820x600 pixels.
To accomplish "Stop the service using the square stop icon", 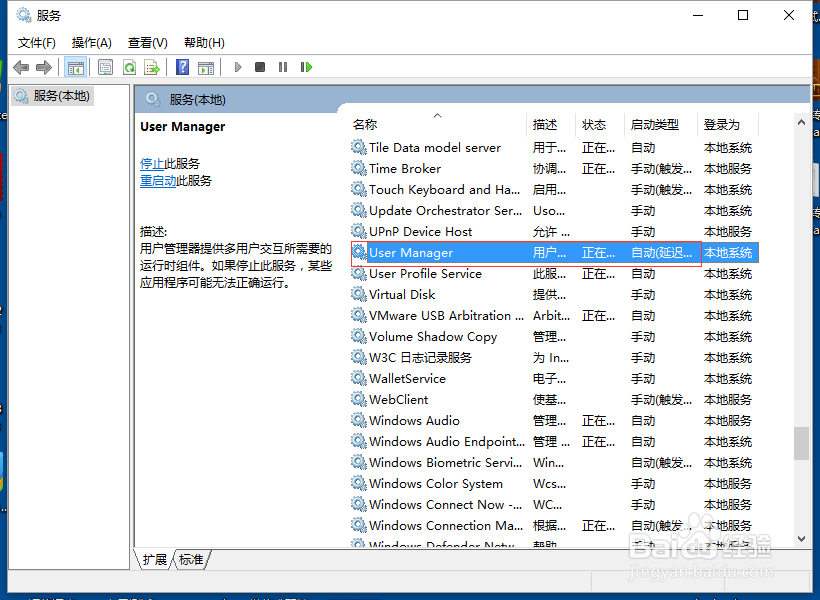I will (x=259, y=67).
